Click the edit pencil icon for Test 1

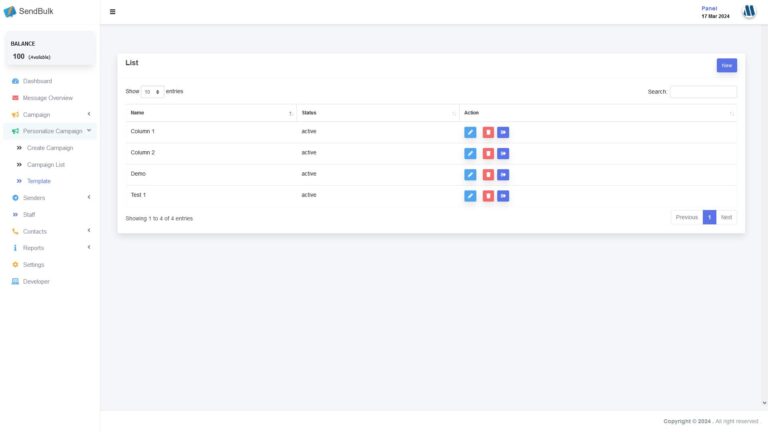point(470,195)
